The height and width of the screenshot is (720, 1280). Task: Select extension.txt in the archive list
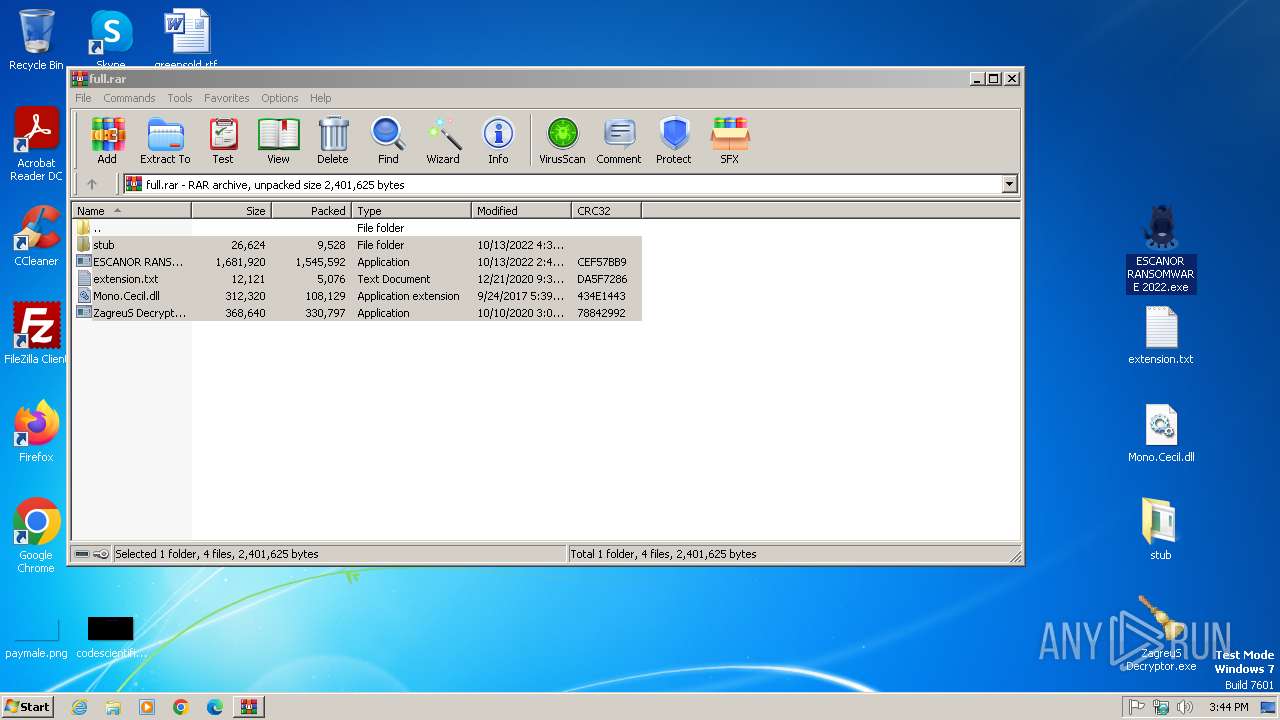click(357, 279)
